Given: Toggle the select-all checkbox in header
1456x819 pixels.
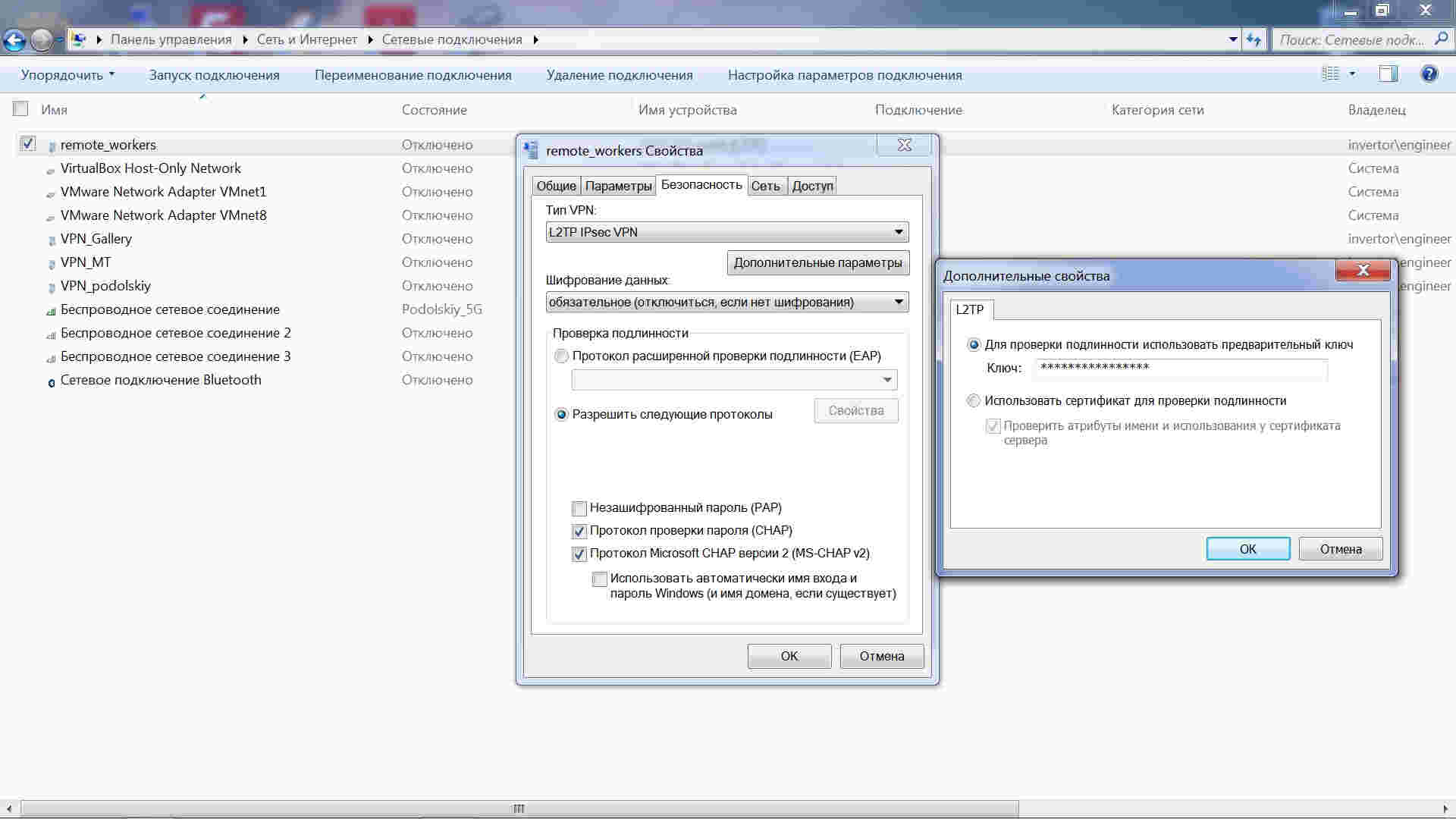Looking at the screenshot, I should (x=20, y=108).
